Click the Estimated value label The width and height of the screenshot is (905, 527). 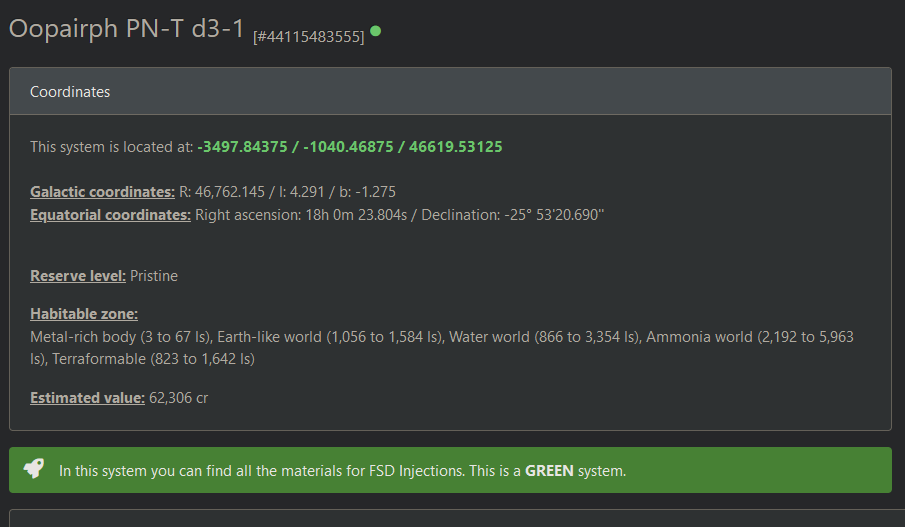(87, 397)
